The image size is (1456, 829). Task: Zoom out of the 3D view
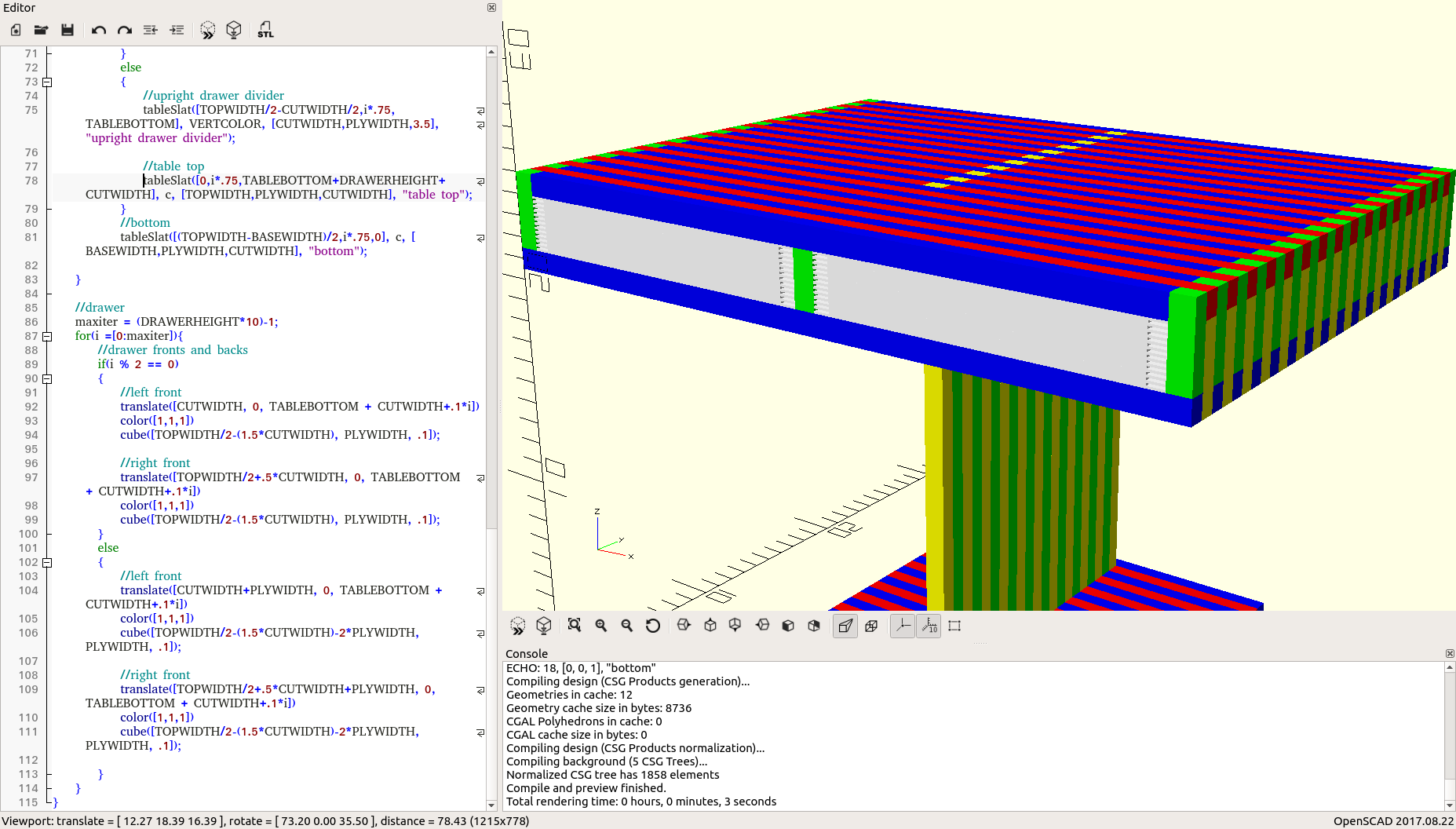[627, 626]
